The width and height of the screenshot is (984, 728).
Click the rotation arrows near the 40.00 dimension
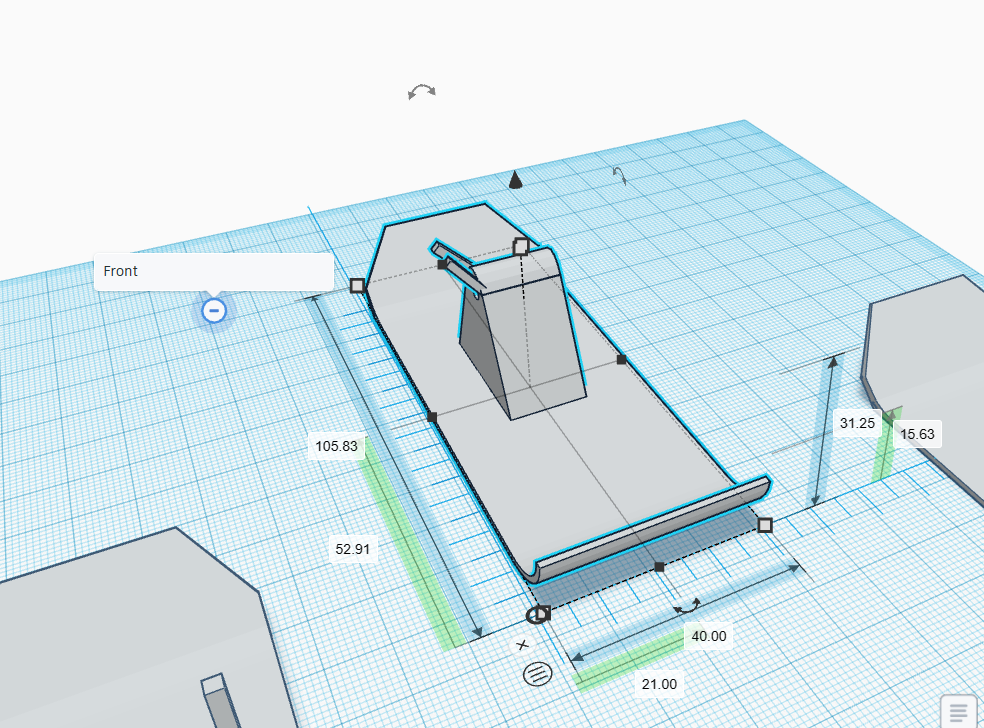click(686, 606)
